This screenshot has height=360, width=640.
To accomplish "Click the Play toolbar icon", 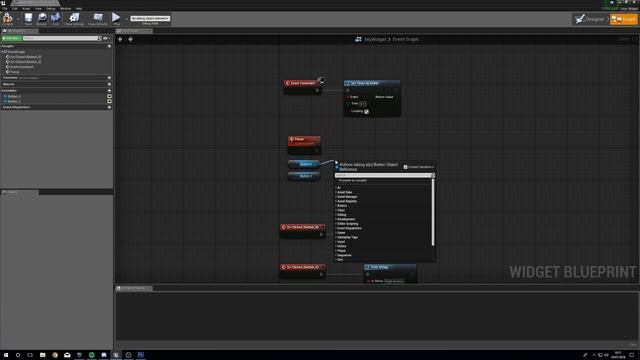I will tap(116, 18).
